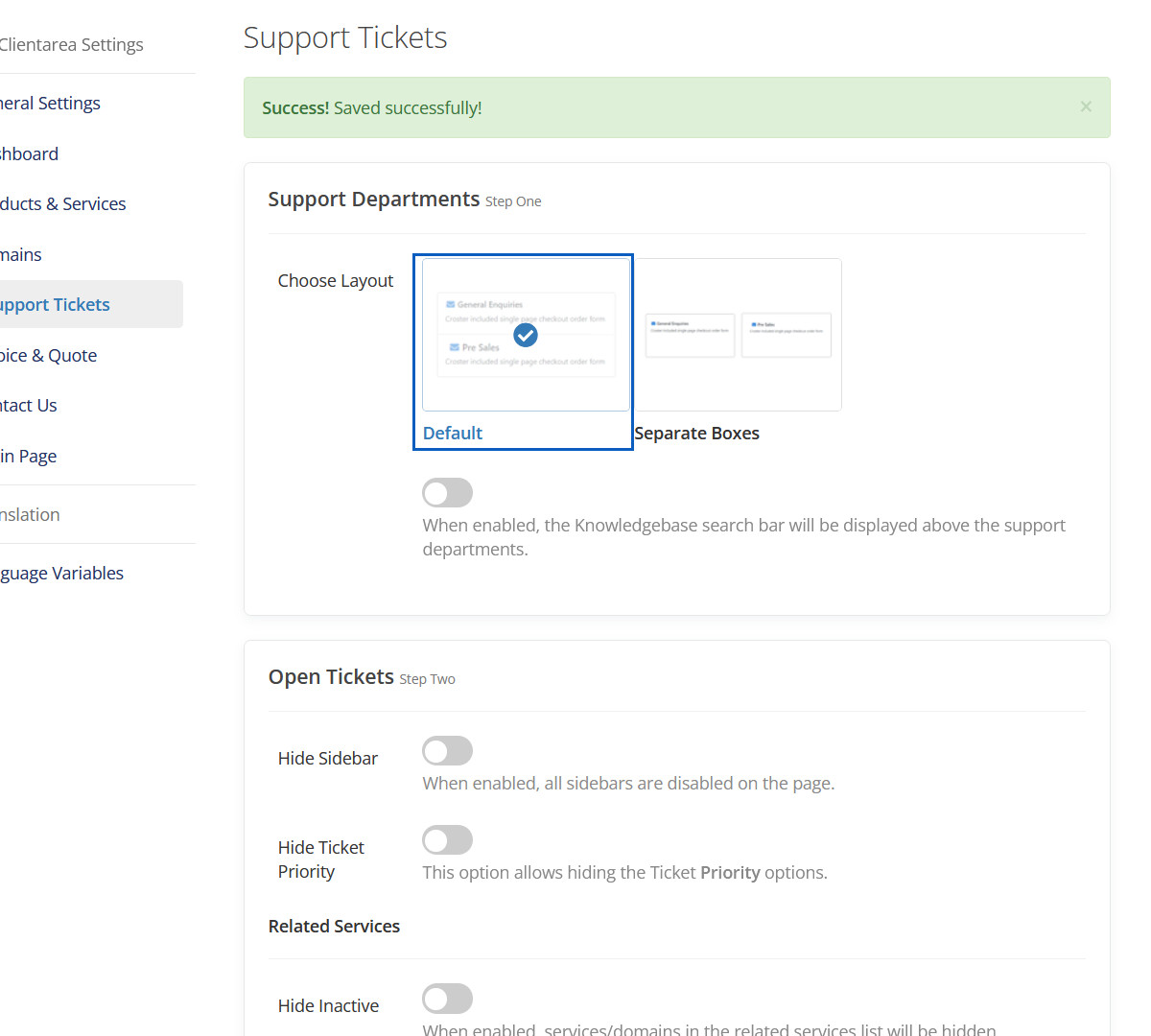This screenshot has width=1151, height=1036.
Task: Click the Default layout label
Action: click(x=453, y=434)
